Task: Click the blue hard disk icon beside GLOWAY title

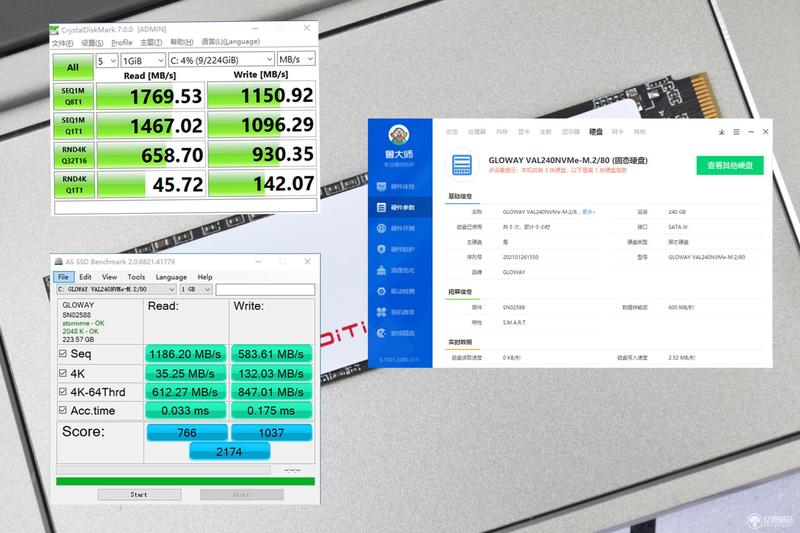Action: pyautogui.click(x=462, y=165)
